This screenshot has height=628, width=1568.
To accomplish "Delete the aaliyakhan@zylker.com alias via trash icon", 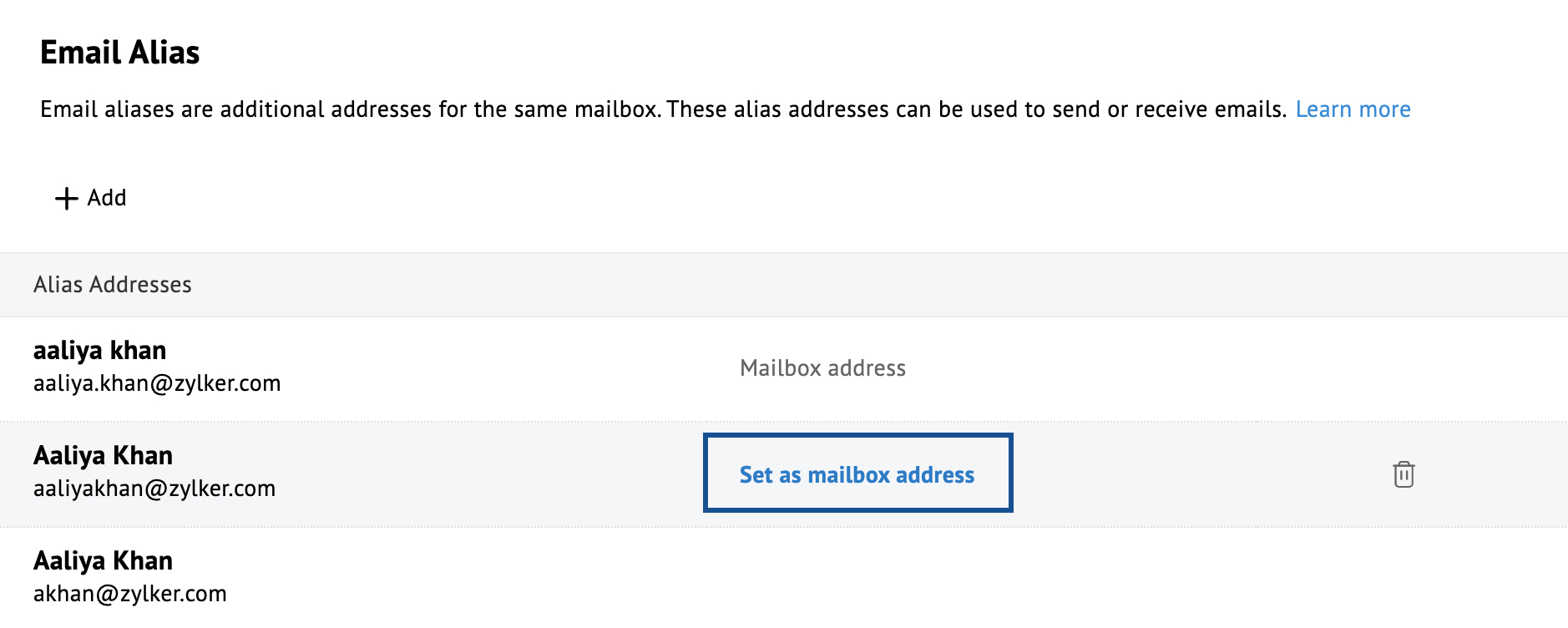I will pos(1404,474).
